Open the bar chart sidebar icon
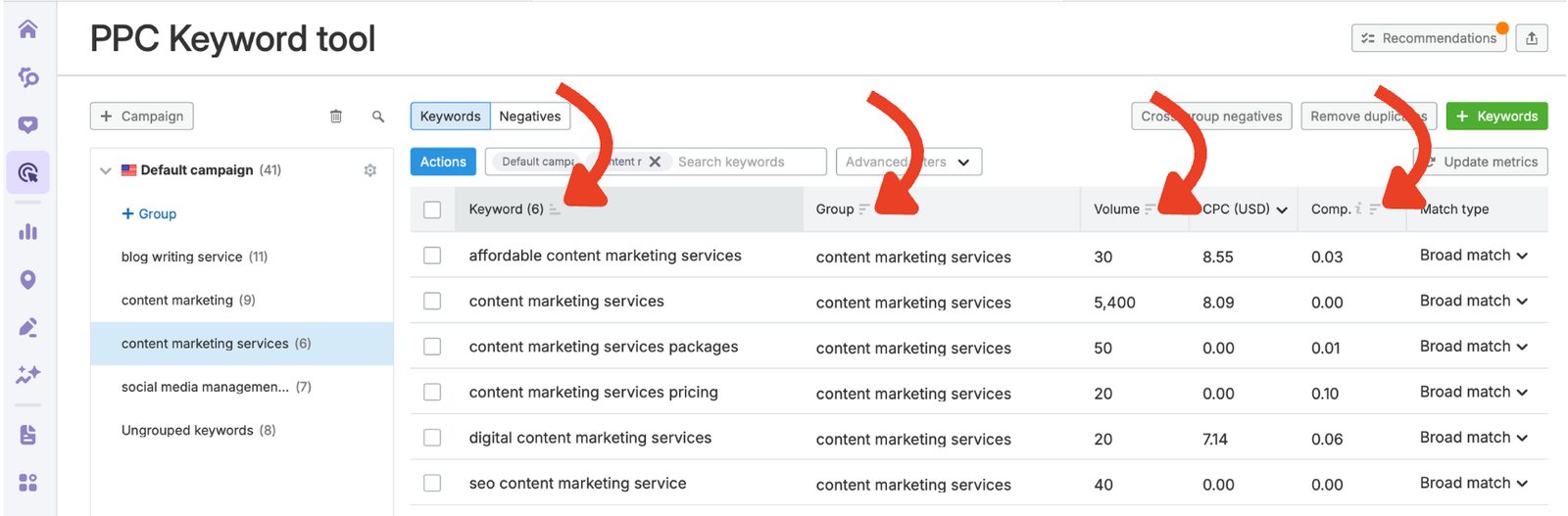The height and width of the screenshot is (516, 1568). [27, 231]
